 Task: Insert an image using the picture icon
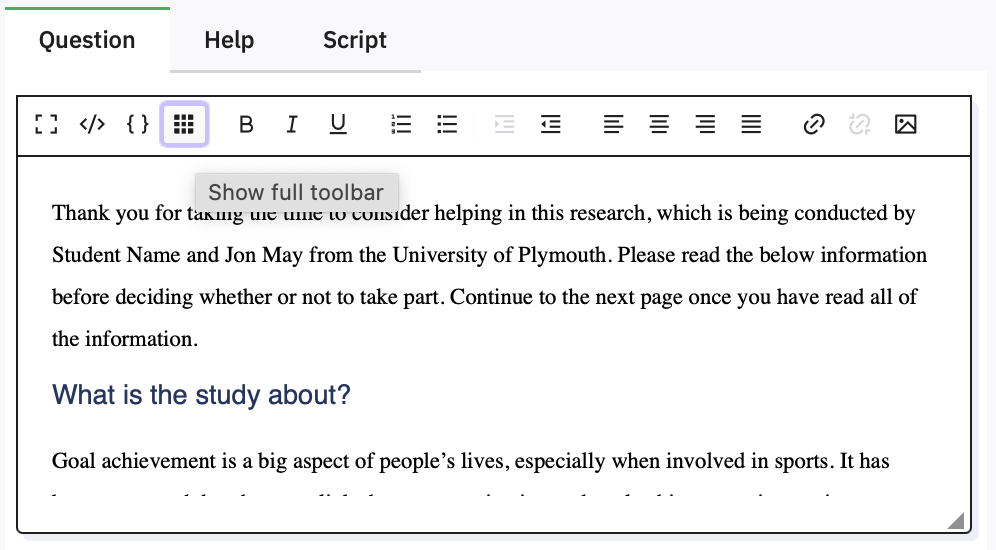click(906, 125)
